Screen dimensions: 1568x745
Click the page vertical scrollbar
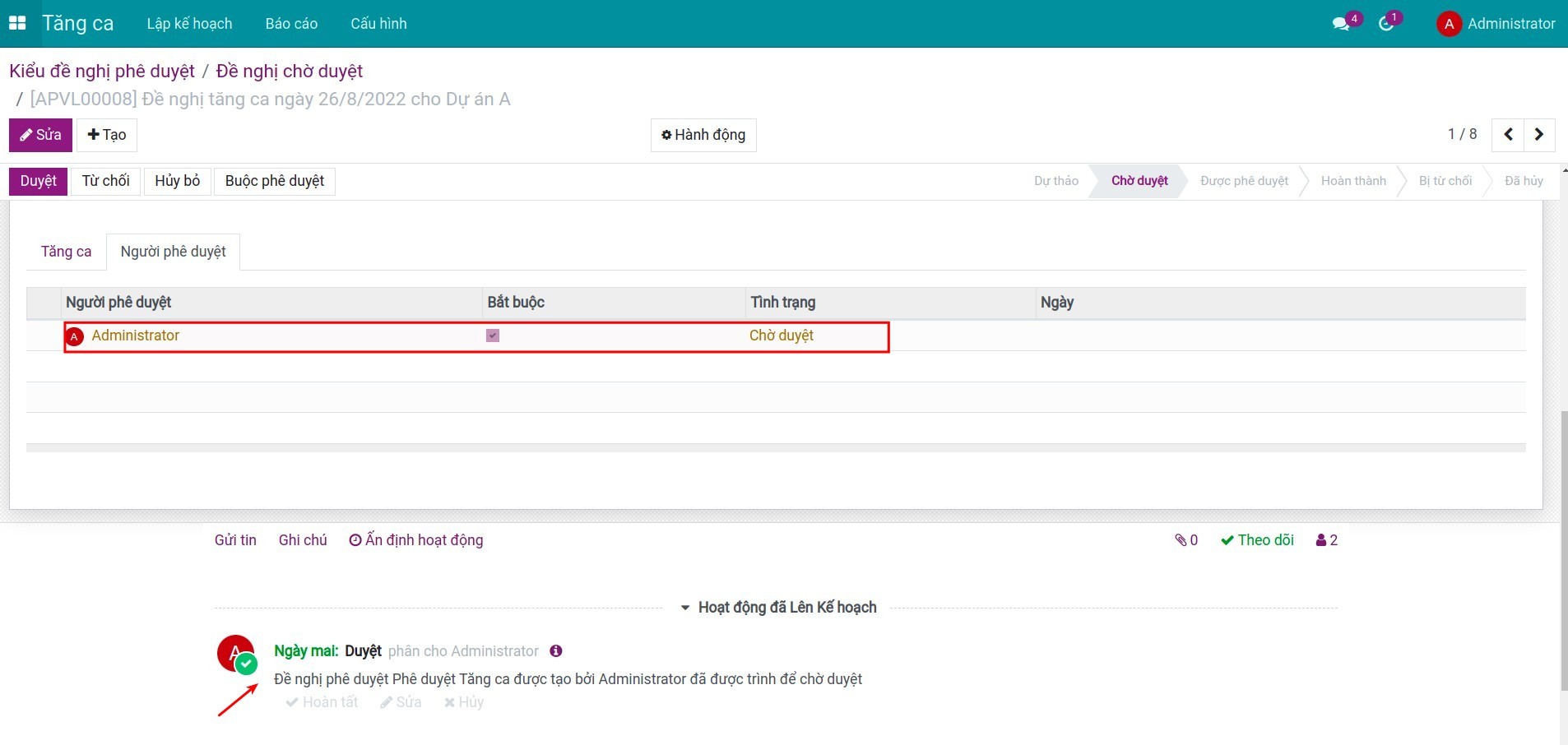coord(1563,551)
